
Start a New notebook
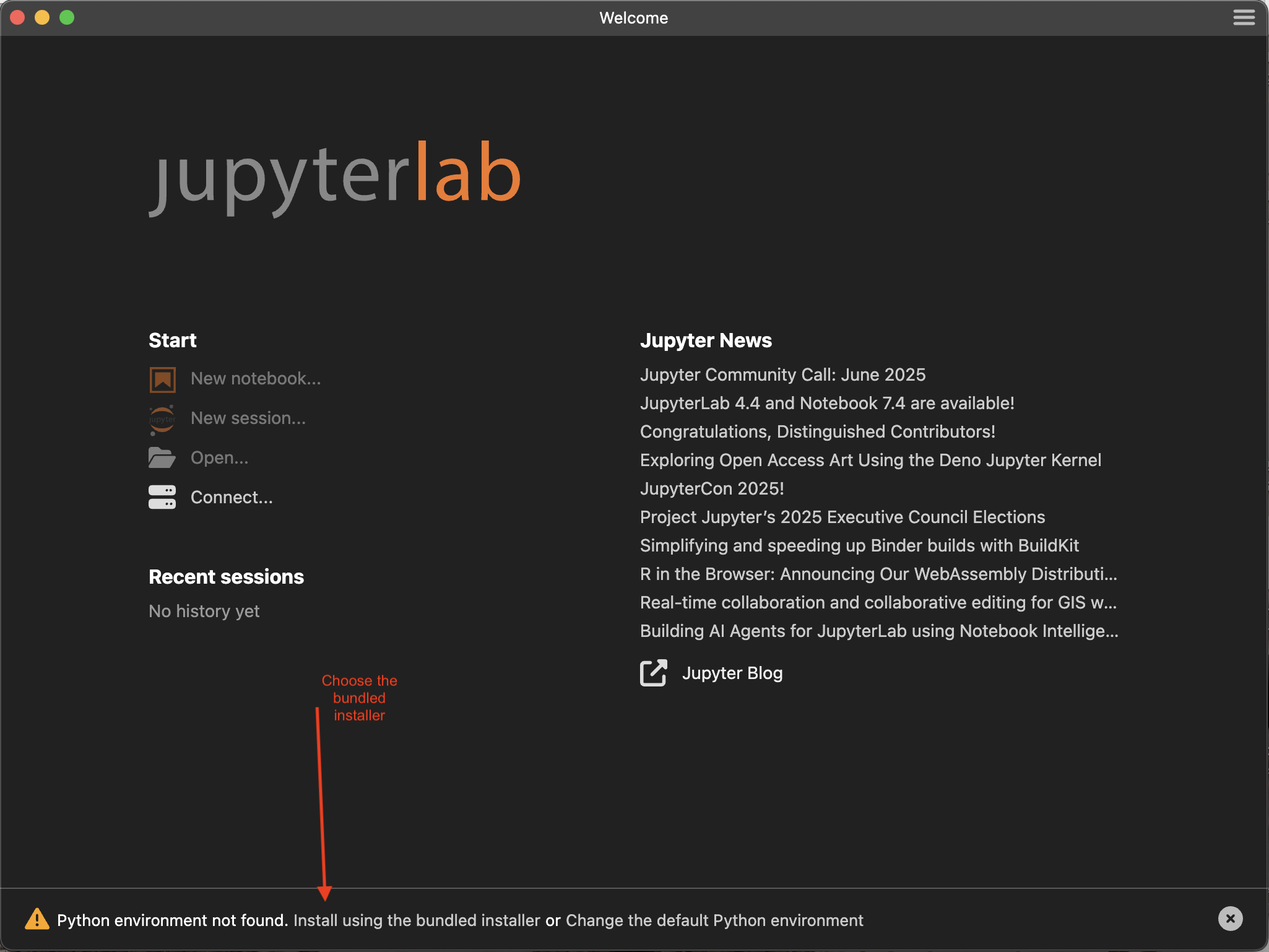(x=256, y=379)
